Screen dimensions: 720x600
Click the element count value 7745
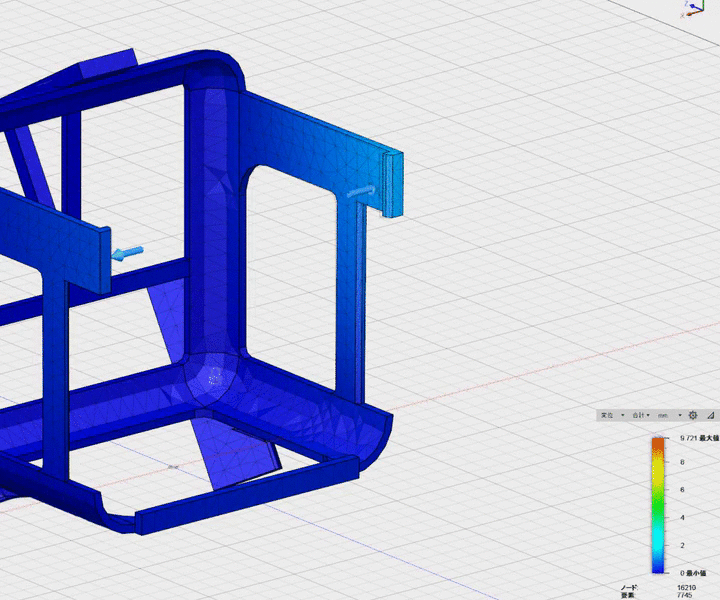[685, 595]
